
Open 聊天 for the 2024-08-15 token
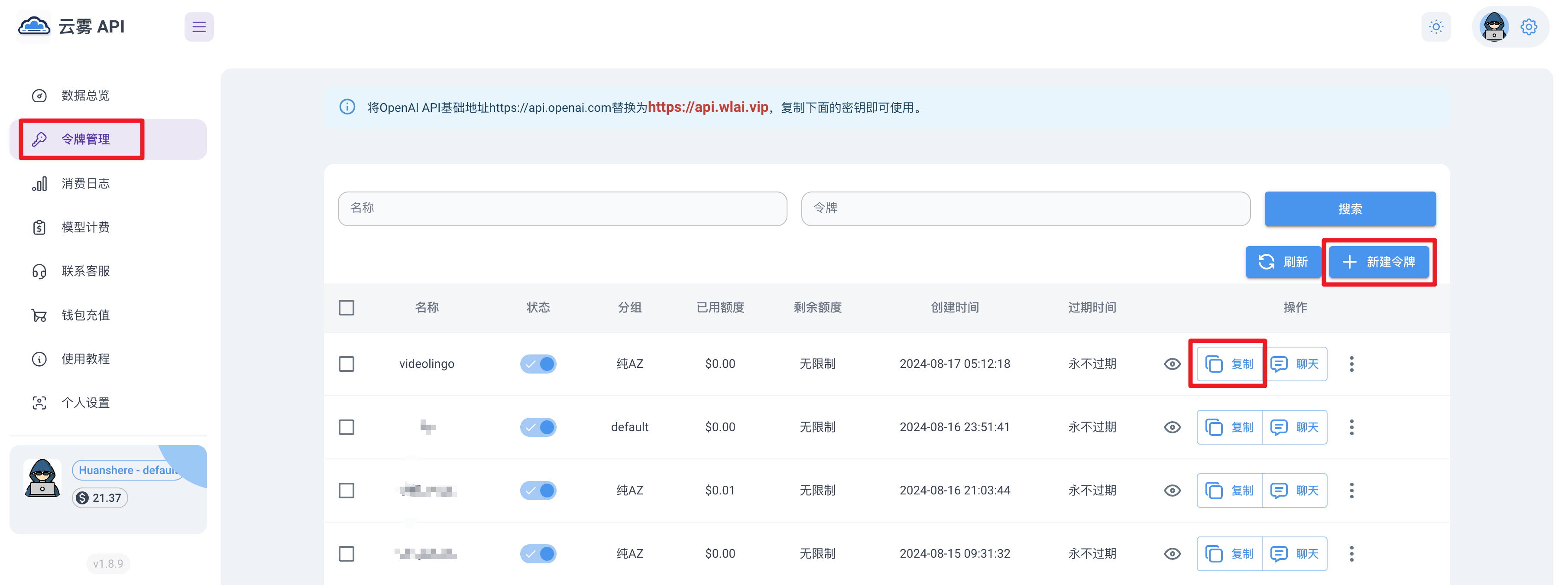(1295, 554)
